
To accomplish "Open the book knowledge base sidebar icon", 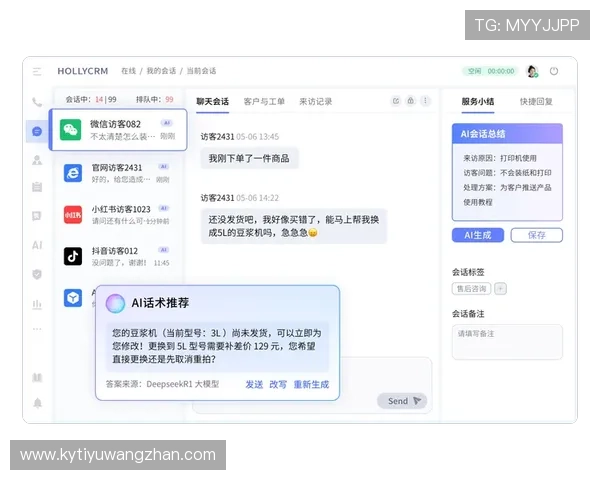I will tap(37, 378).
